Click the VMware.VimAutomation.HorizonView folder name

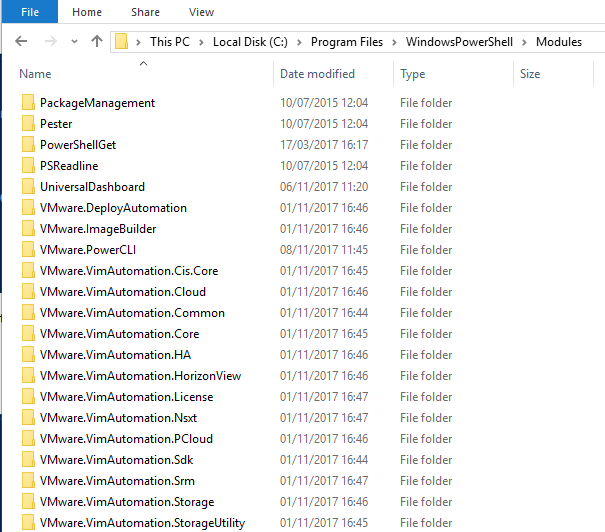(x=140, y=376)
